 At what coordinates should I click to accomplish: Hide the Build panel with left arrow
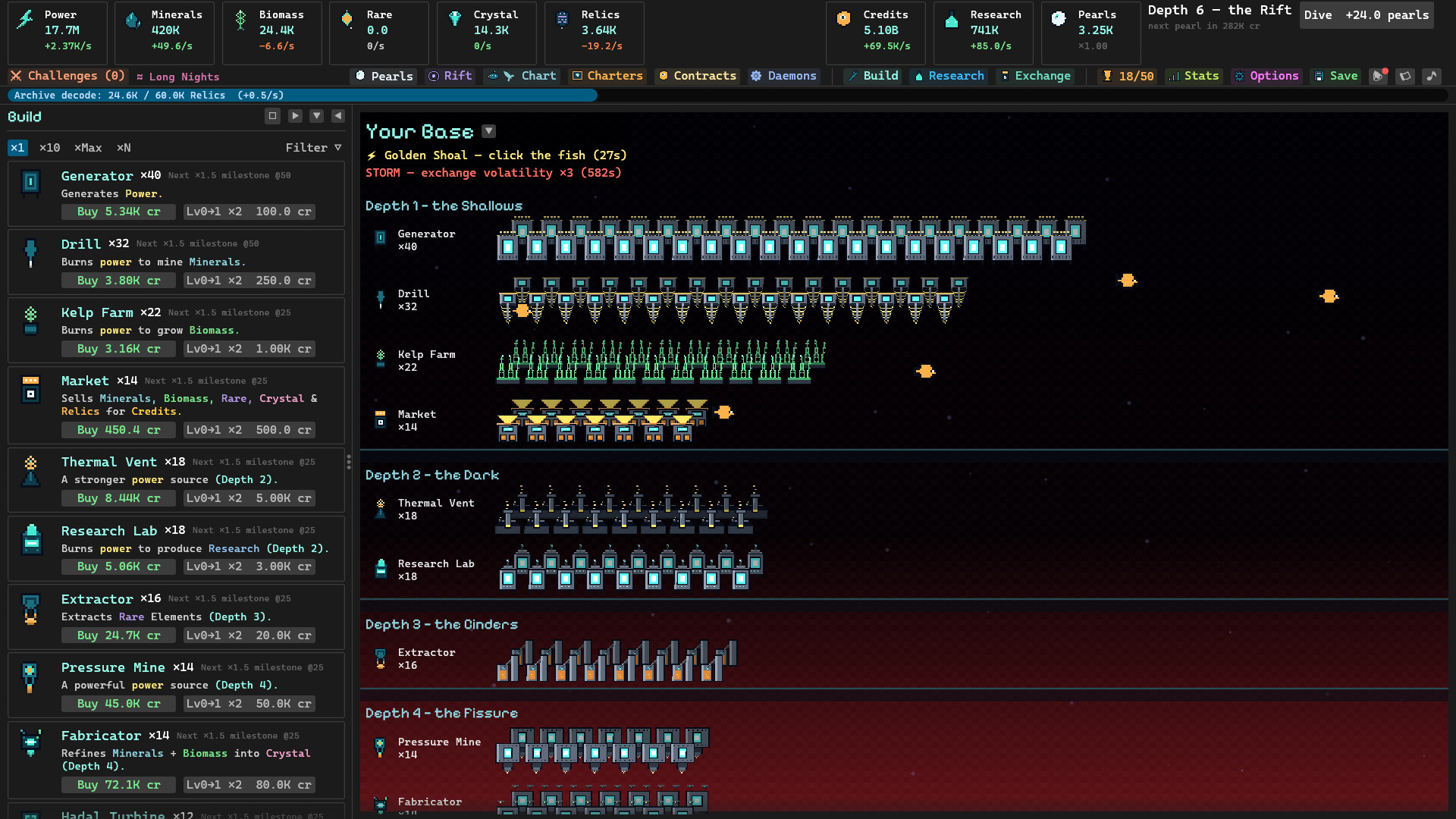[338, 116]
